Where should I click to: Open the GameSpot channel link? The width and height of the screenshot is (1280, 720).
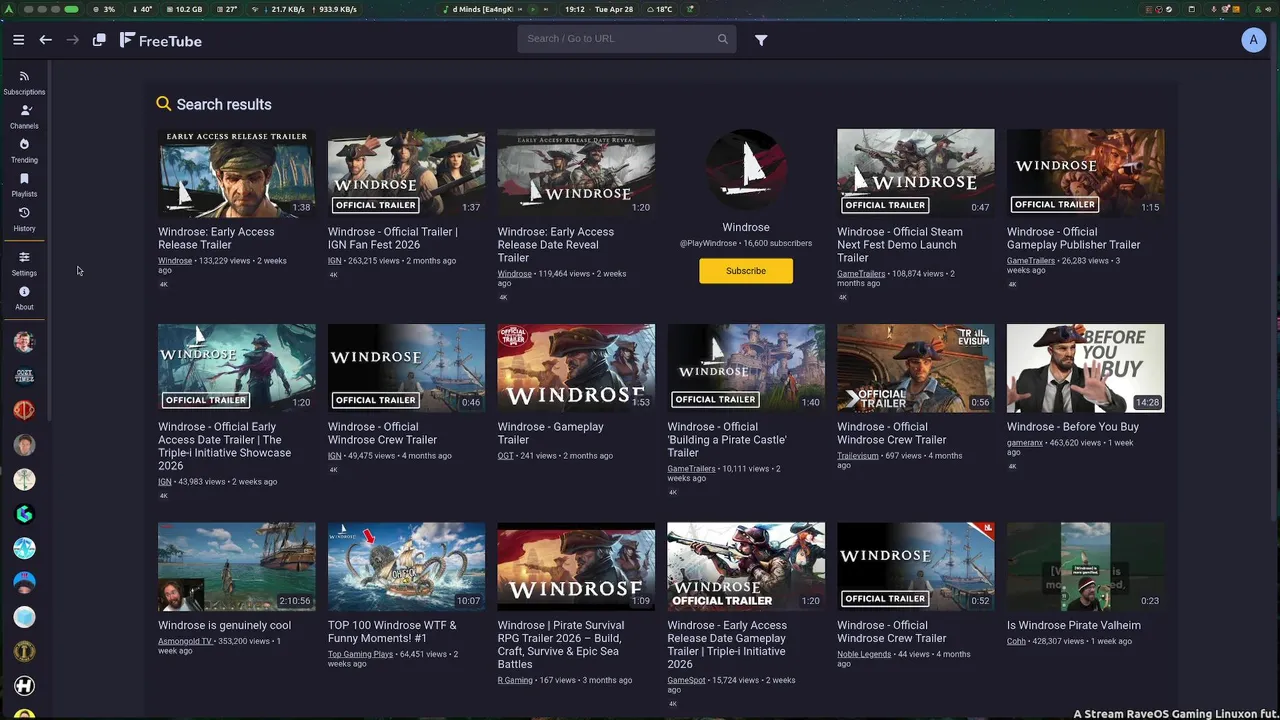[x=686, y=680]
